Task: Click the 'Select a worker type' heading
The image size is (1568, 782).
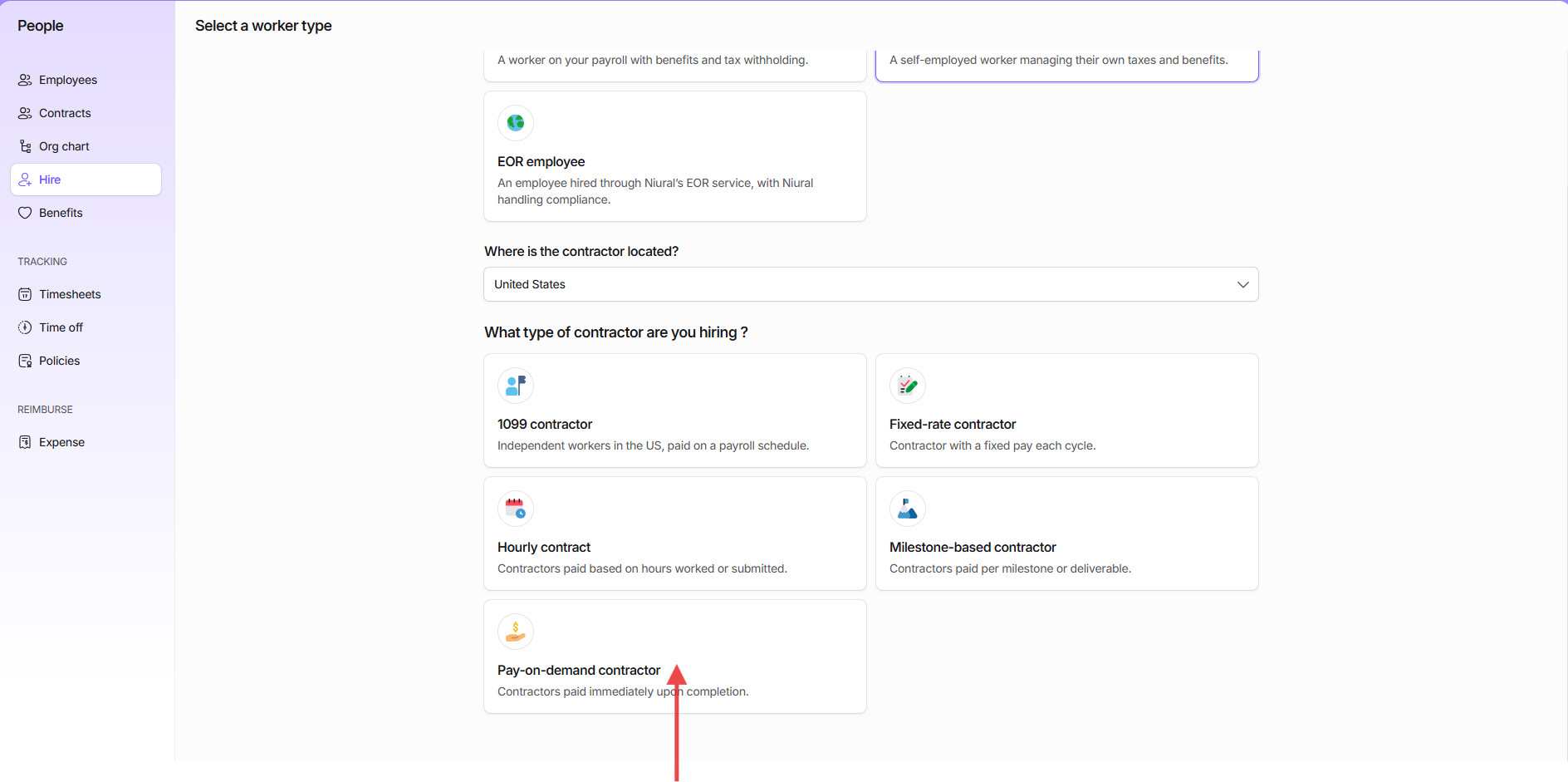Action: pyautogui.click(x=263, y=26)
